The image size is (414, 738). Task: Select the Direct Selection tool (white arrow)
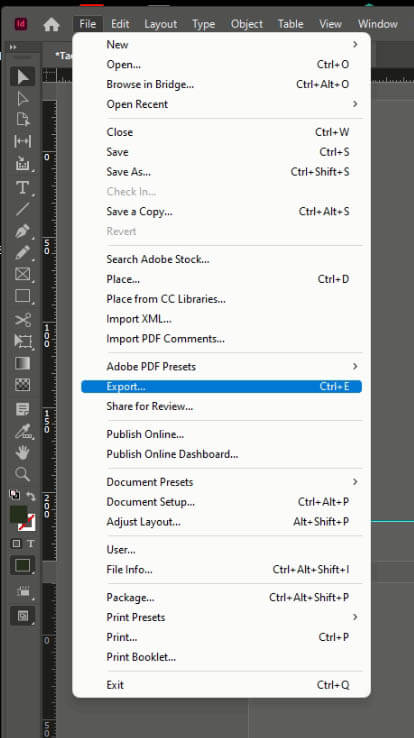coord(23,99)
